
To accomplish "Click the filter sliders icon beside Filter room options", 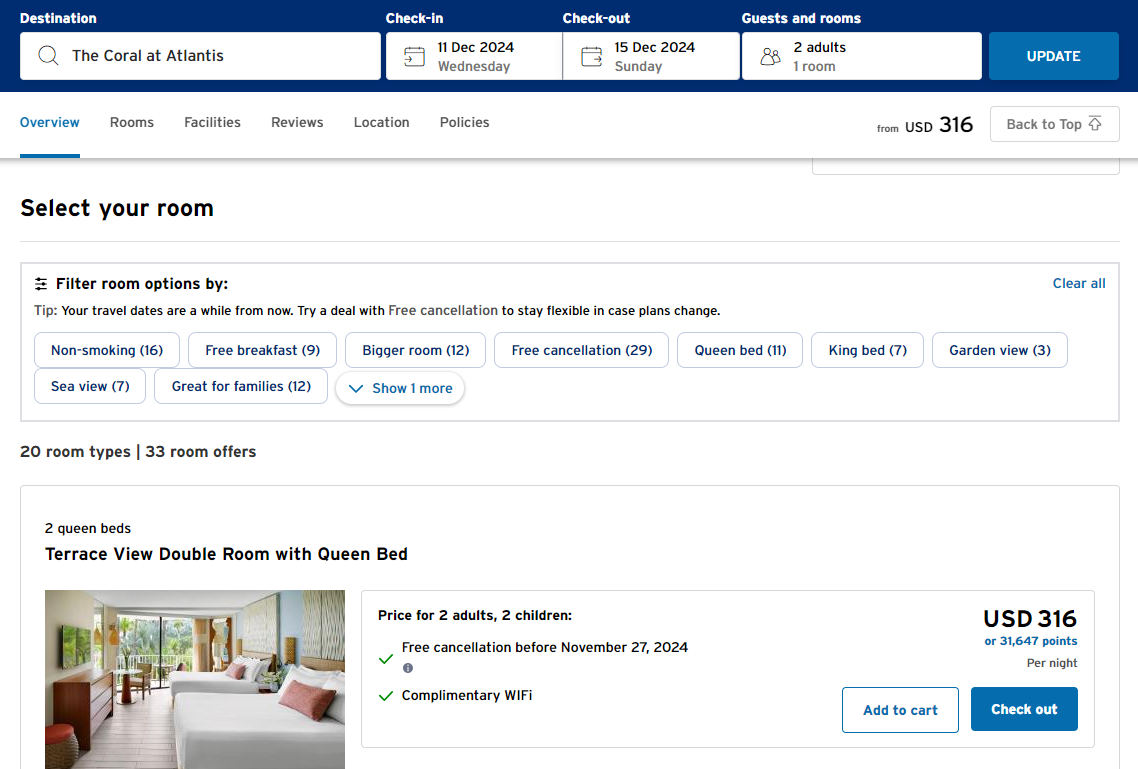I will (40, 283).
